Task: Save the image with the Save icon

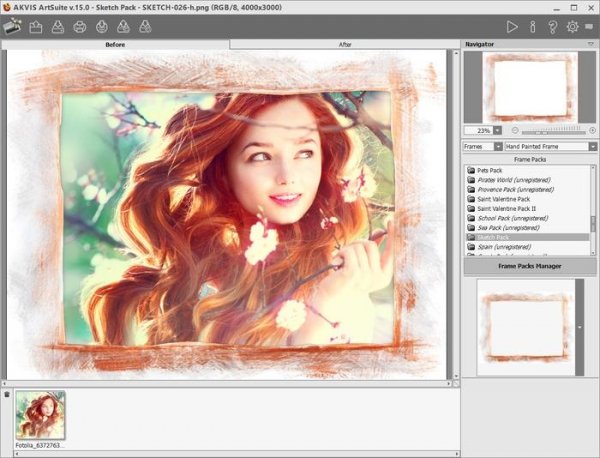Action: pyautogui.click(x=58, y=27)
